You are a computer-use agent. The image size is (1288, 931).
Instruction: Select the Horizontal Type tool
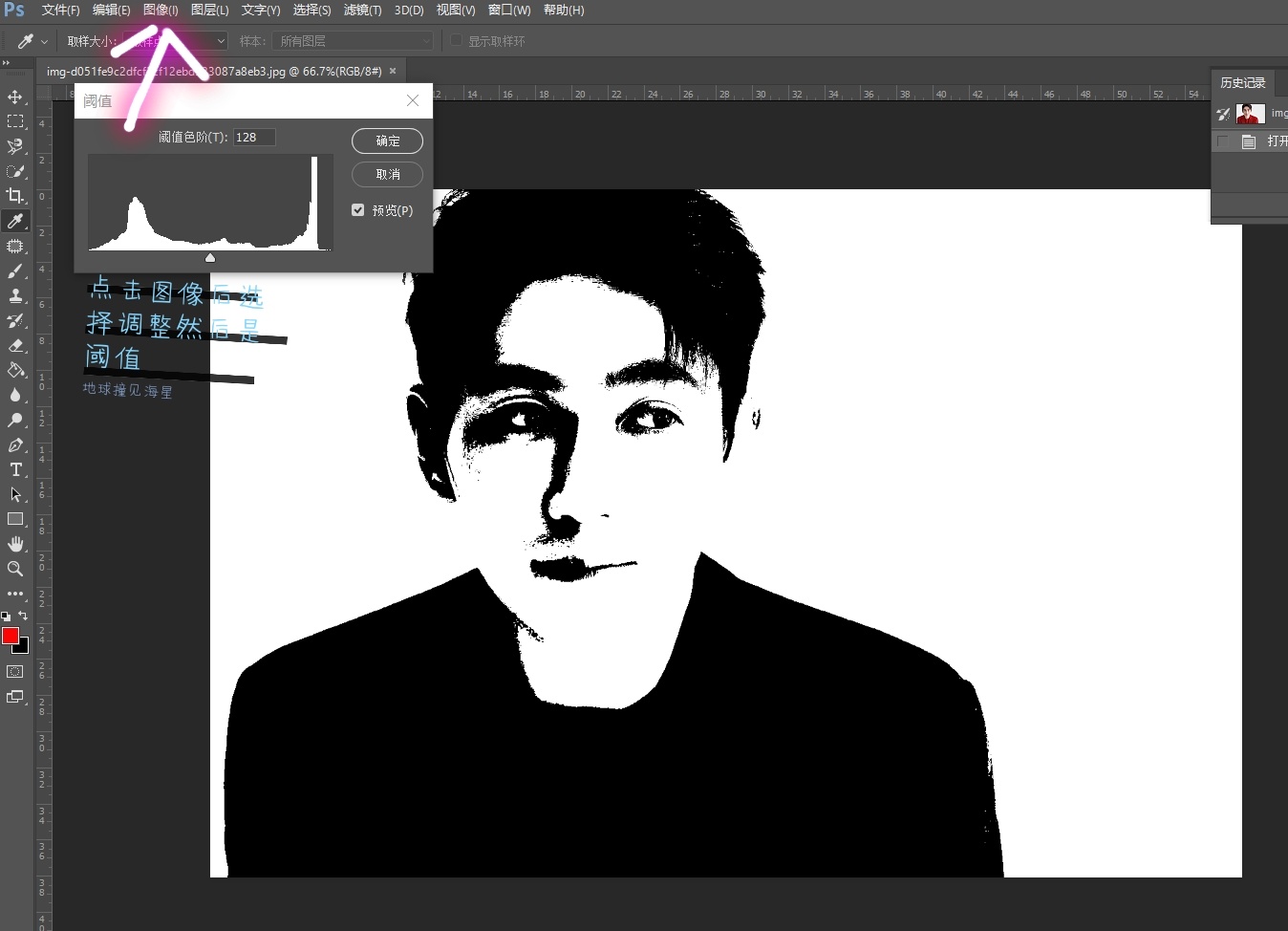15,469
